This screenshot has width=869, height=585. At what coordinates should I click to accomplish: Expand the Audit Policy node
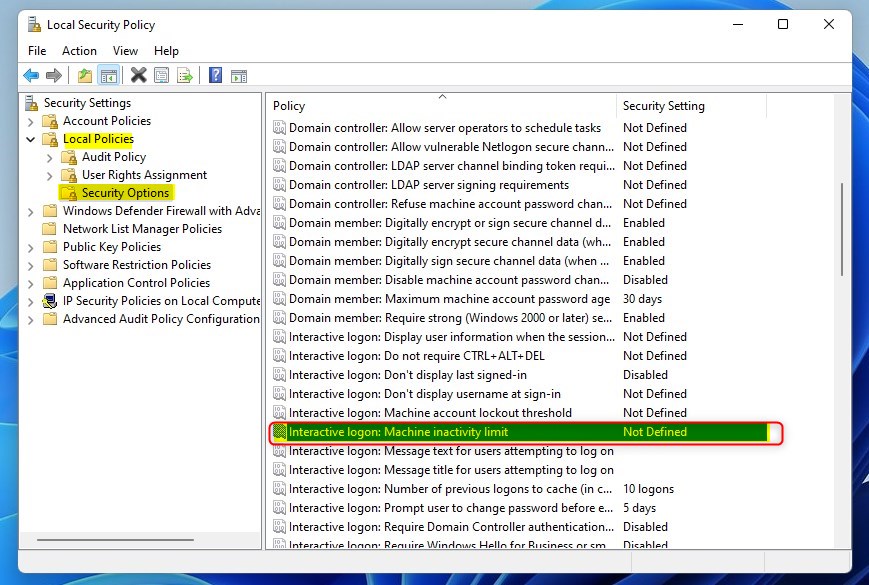click(50, 157)
